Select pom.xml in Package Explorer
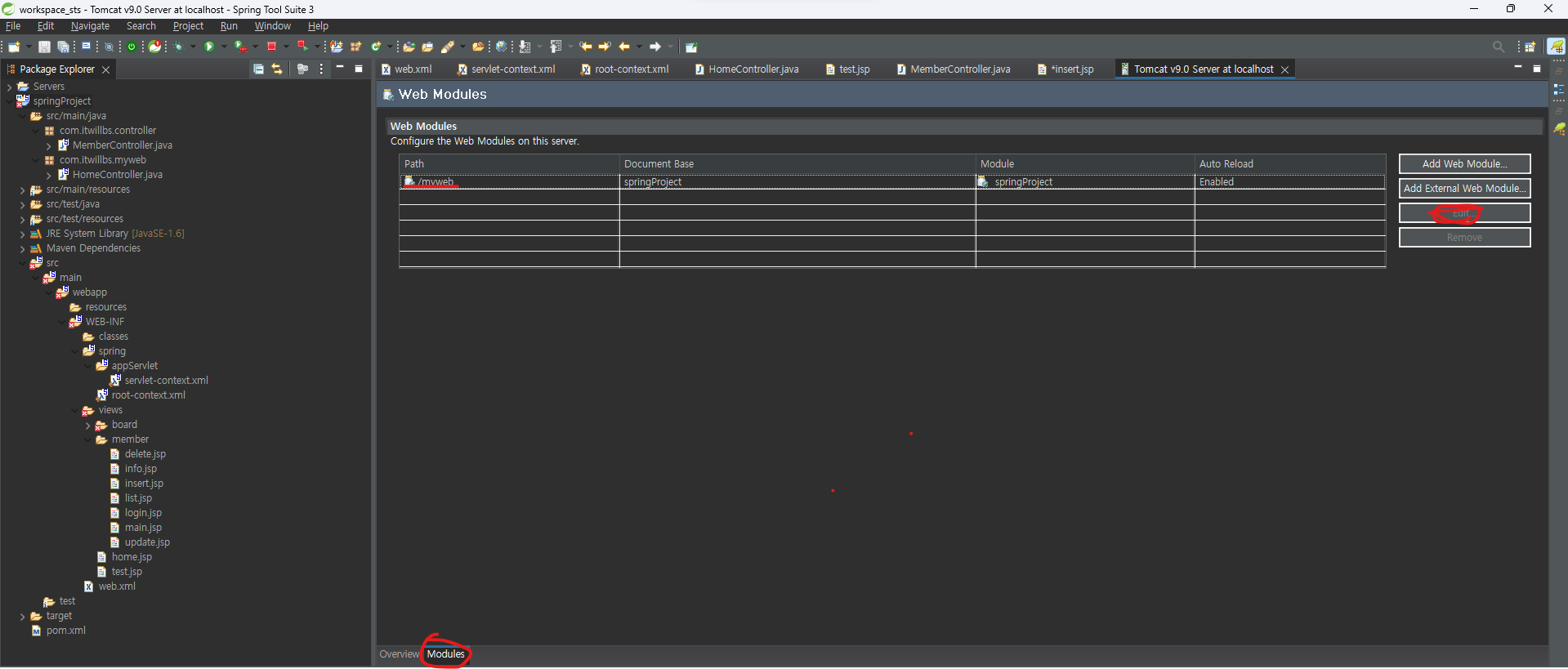 point(65,631)
